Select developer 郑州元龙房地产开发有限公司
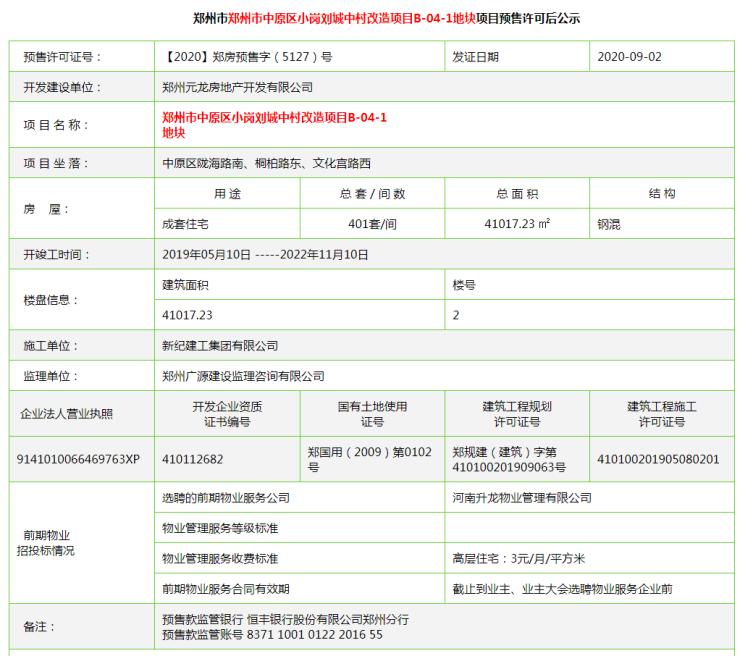Image resolution: width=740 pixels, height=656 pixels. pyautogui.click(x=237, y=87)
